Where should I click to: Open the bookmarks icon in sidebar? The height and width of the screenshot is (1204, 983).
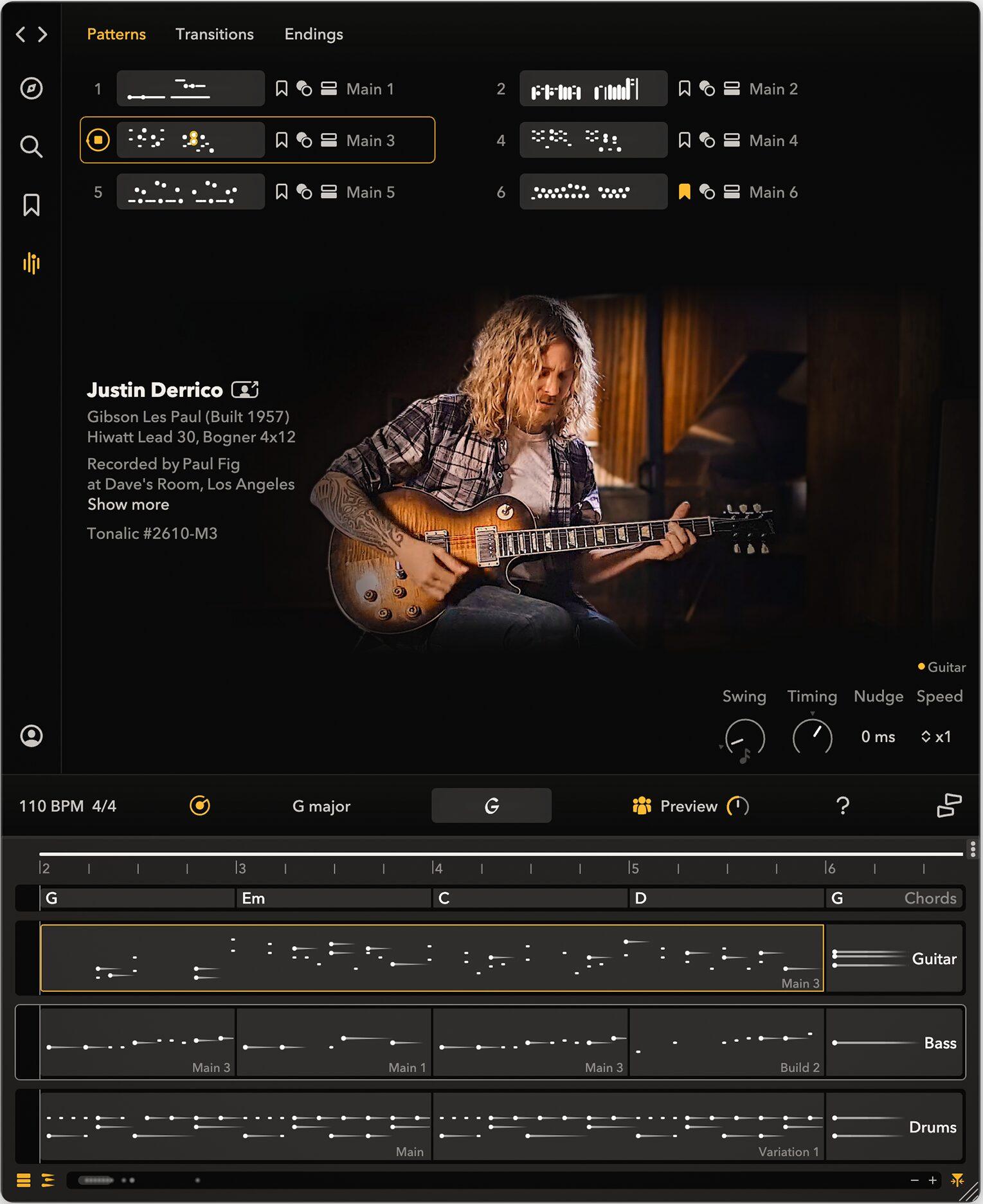(31, 205)
